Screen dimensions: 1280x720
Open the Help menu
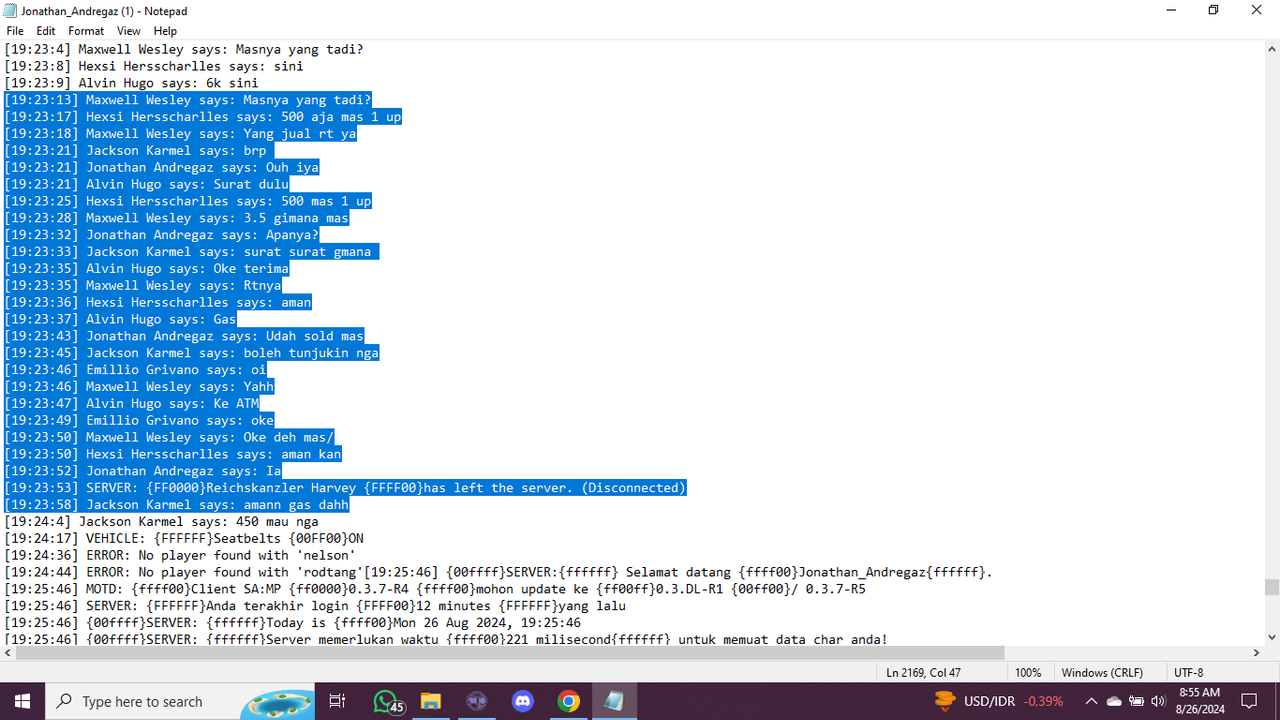[165, 31]
